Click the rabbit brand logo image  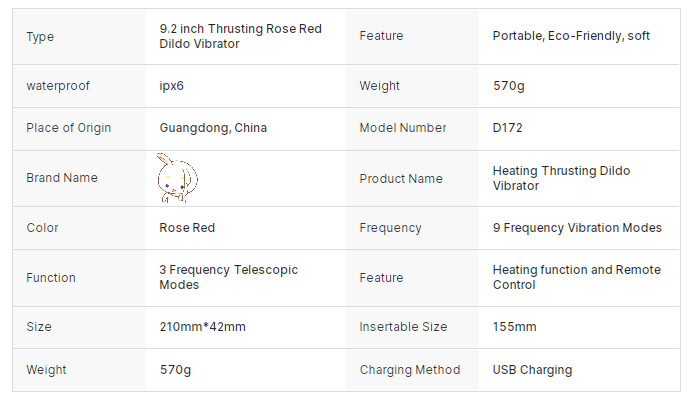point(178,178)
